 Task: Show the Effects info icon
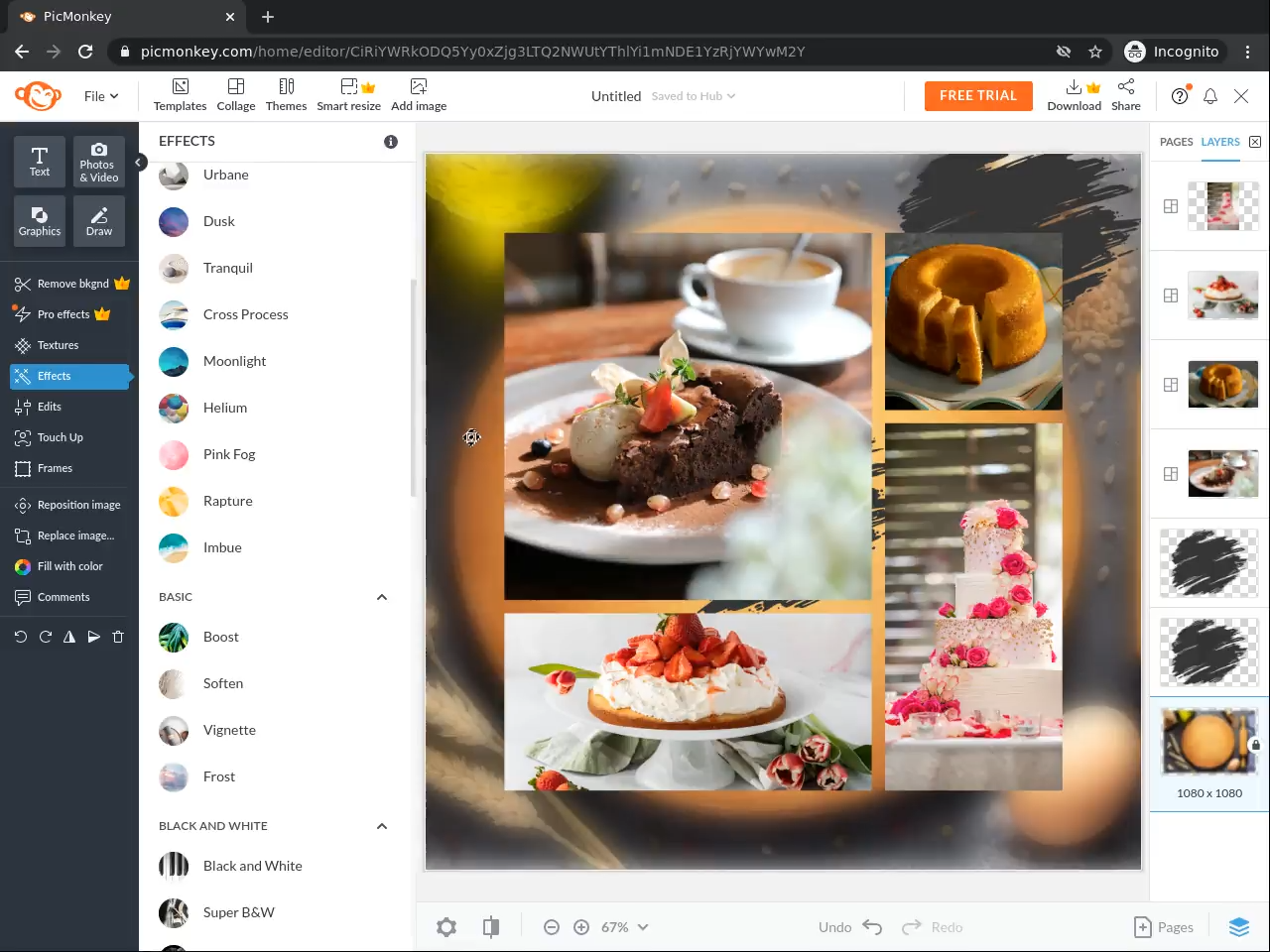point(391,142)
